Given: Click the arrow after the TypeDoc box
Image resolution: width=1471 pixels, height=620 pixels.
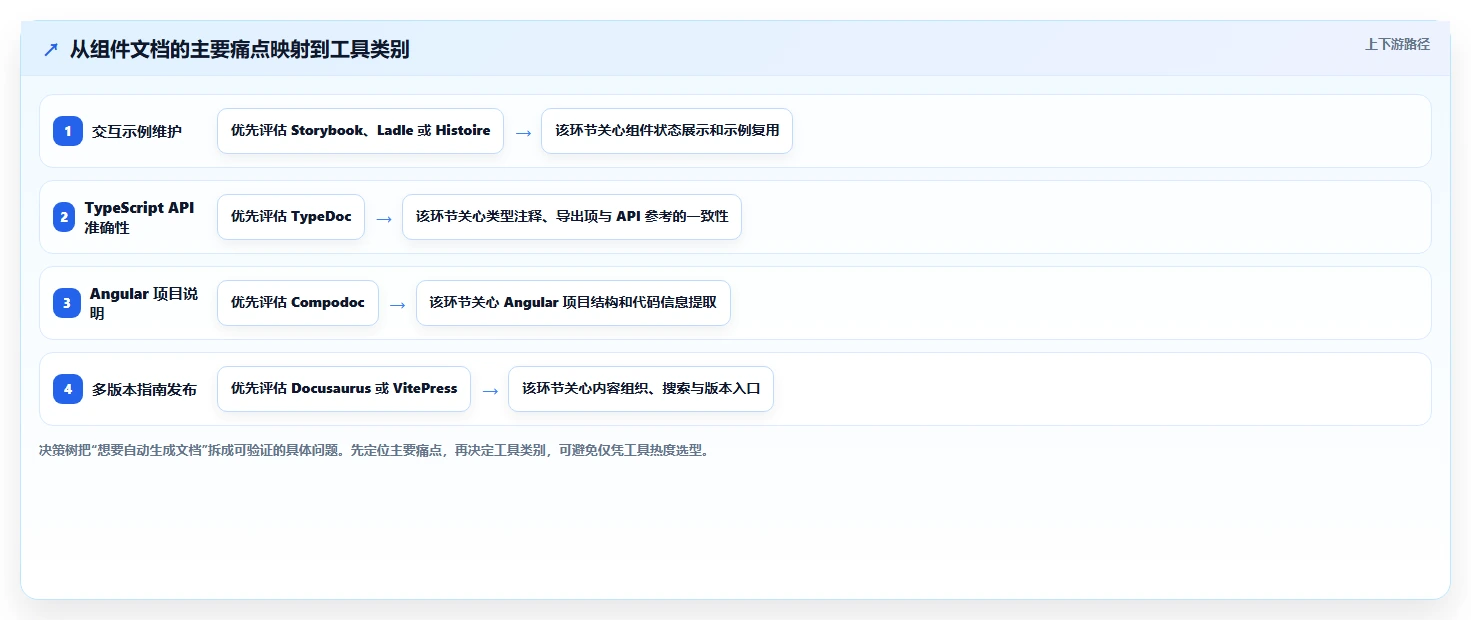Looking at the screenshot, I should tap(384, 218).
